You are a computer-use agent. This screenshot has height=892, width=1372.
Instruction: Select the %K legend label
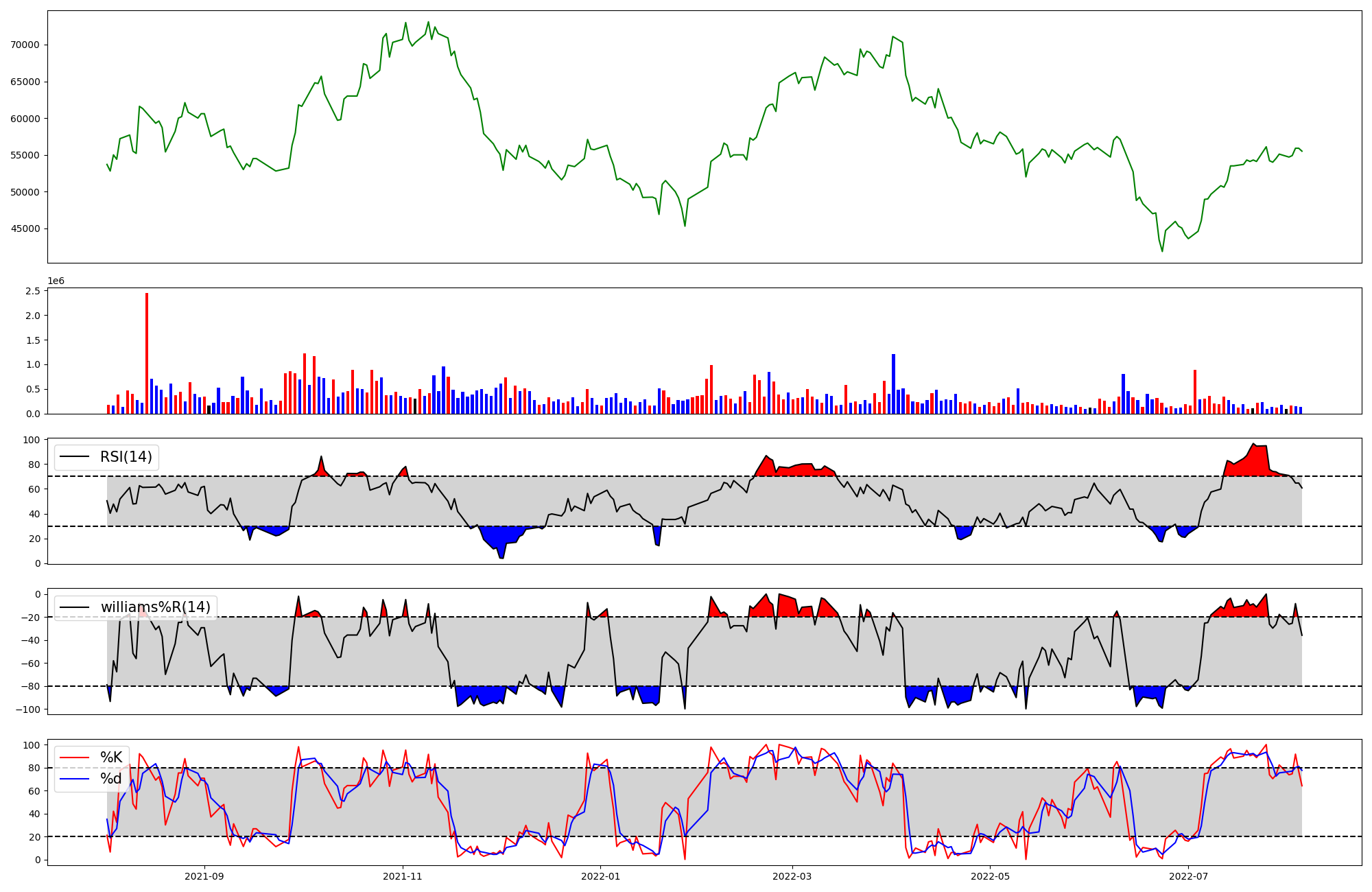[x=111, y=758]
